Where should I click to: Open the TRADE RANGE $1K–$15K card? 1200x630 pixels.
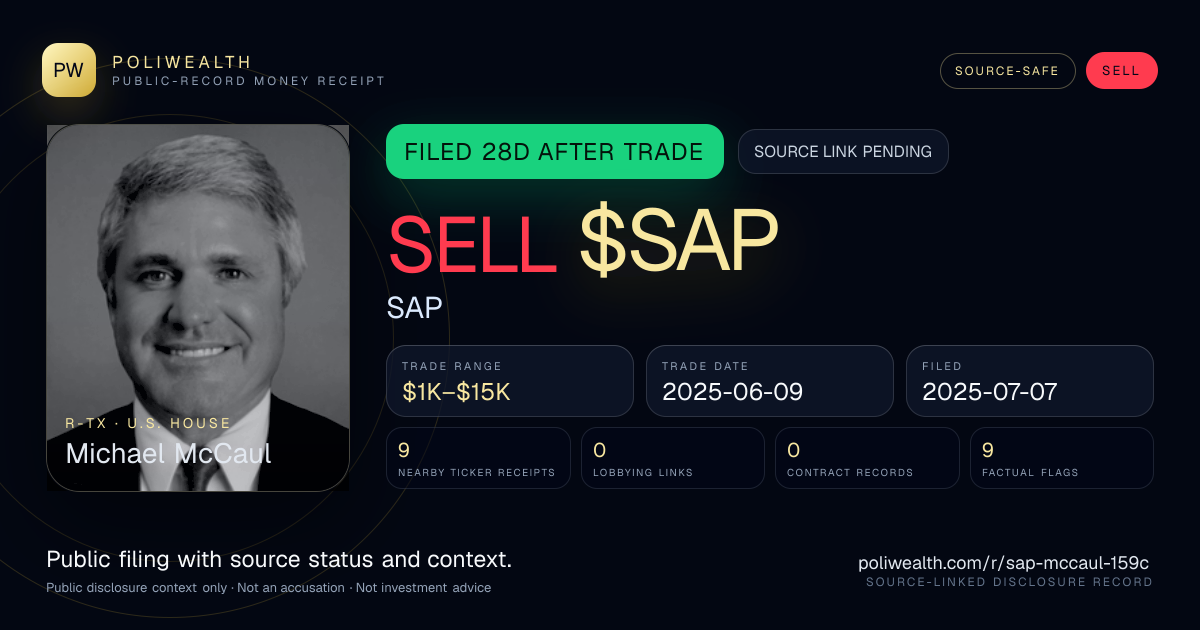[x=510, y=381]
